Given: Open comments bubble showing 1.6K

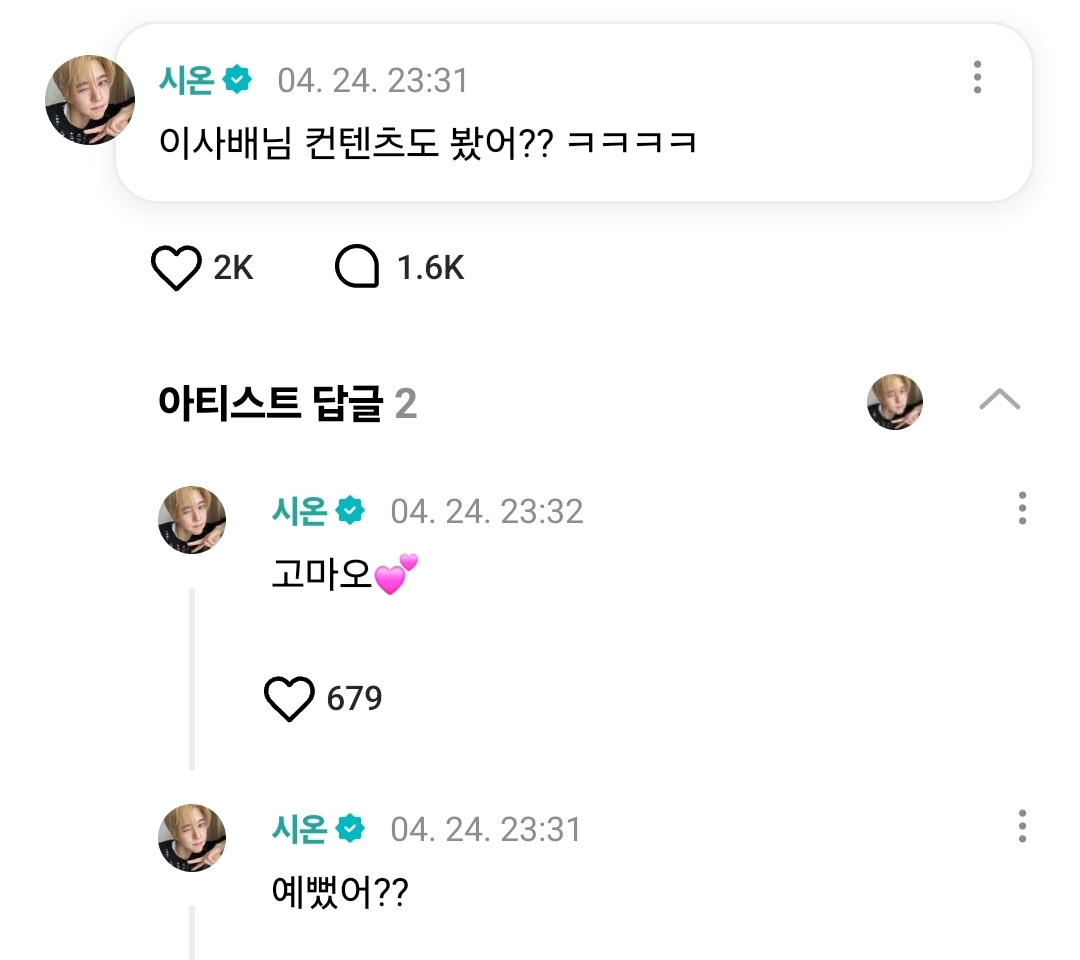Looking at the screenshot, I should click(x=357, y=267).
